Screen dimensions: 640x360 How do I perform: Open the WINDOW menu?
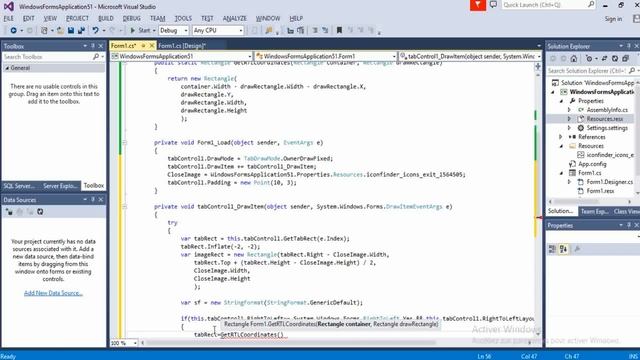pos(268,18)
